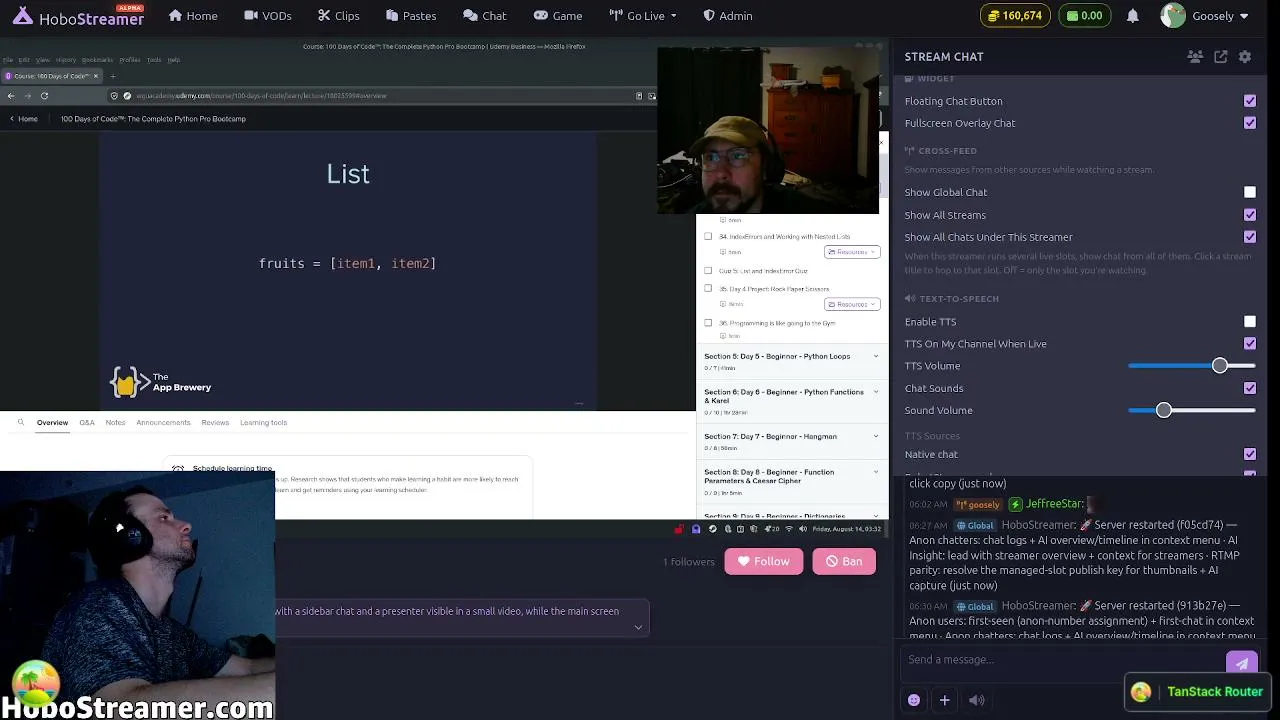Open Learning tools tab in Udemy

(263, 423)
